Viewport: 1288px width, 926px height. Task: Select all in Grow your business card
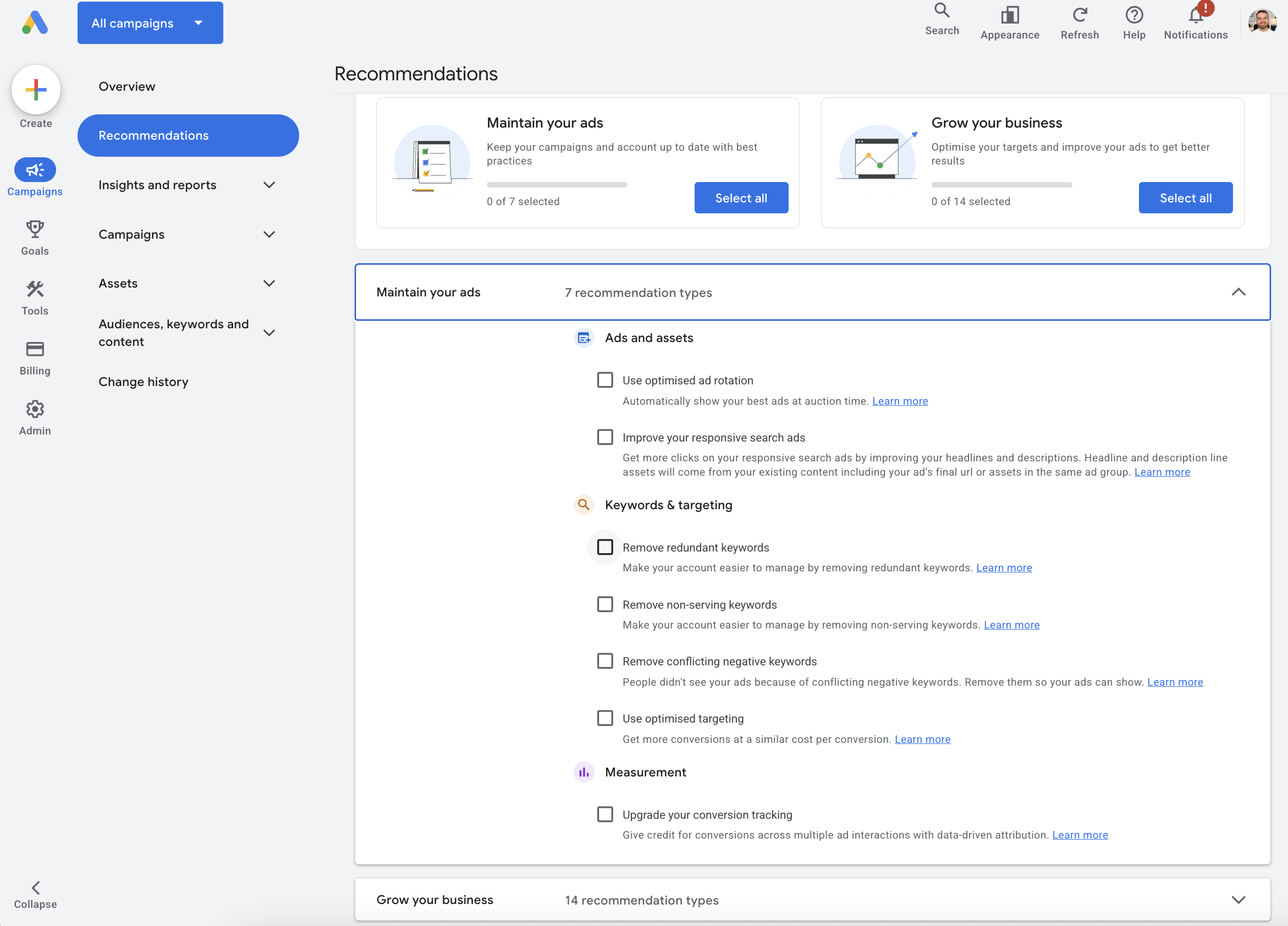1185,197
